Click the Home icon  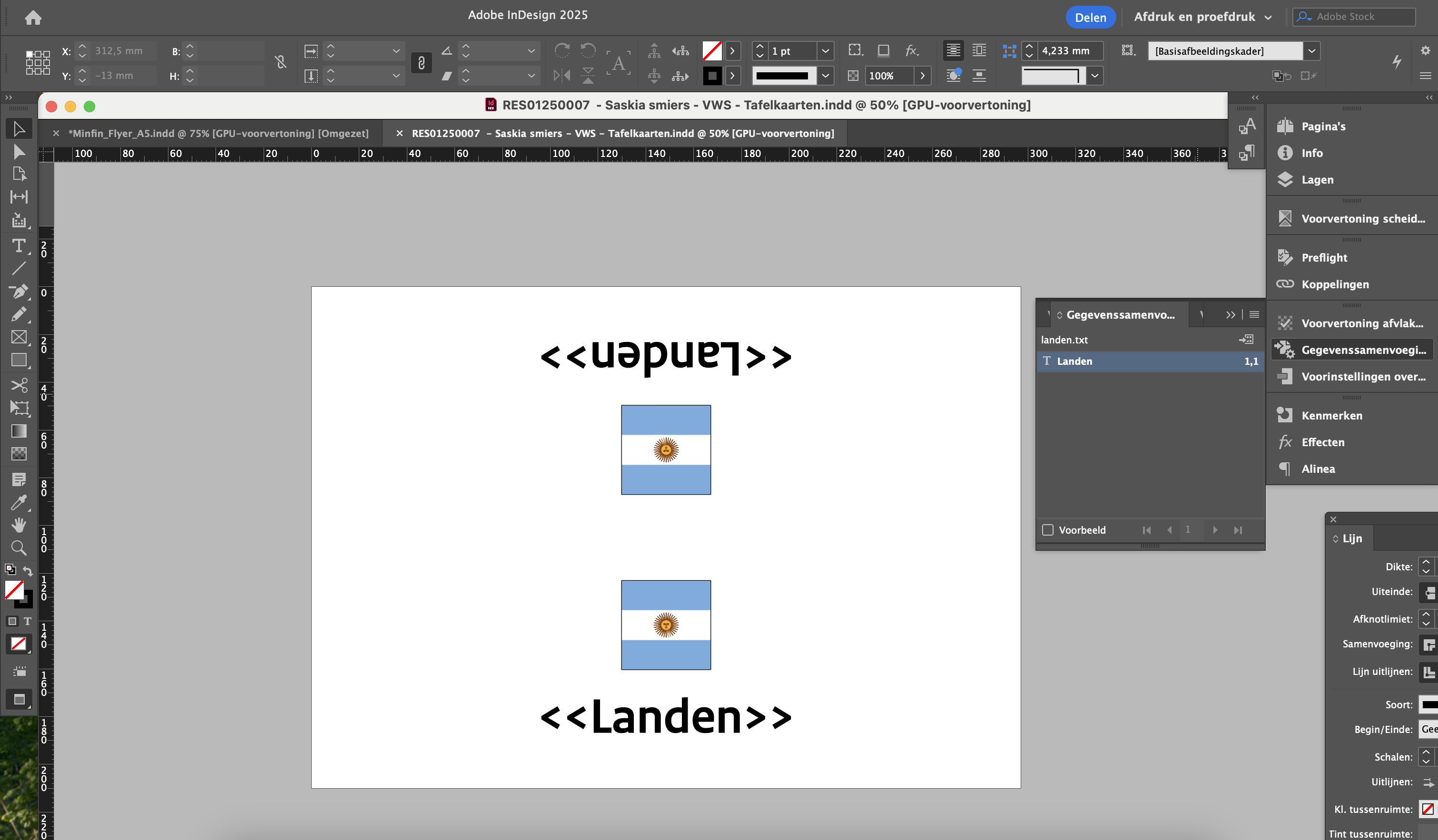(x=33, y=18)
